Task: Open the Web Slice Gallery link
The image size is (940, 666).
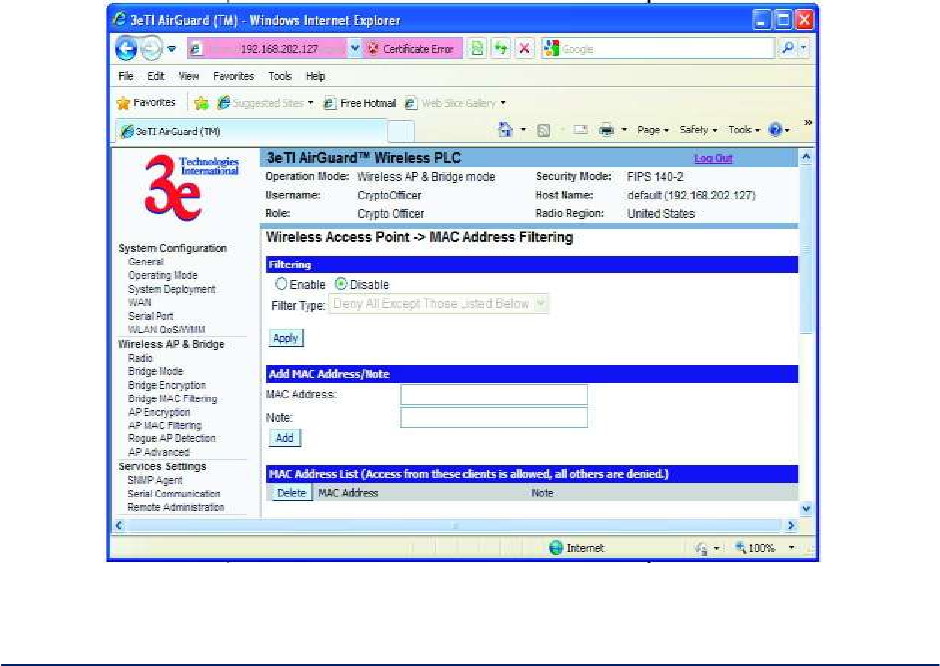Action: [456, 103]
